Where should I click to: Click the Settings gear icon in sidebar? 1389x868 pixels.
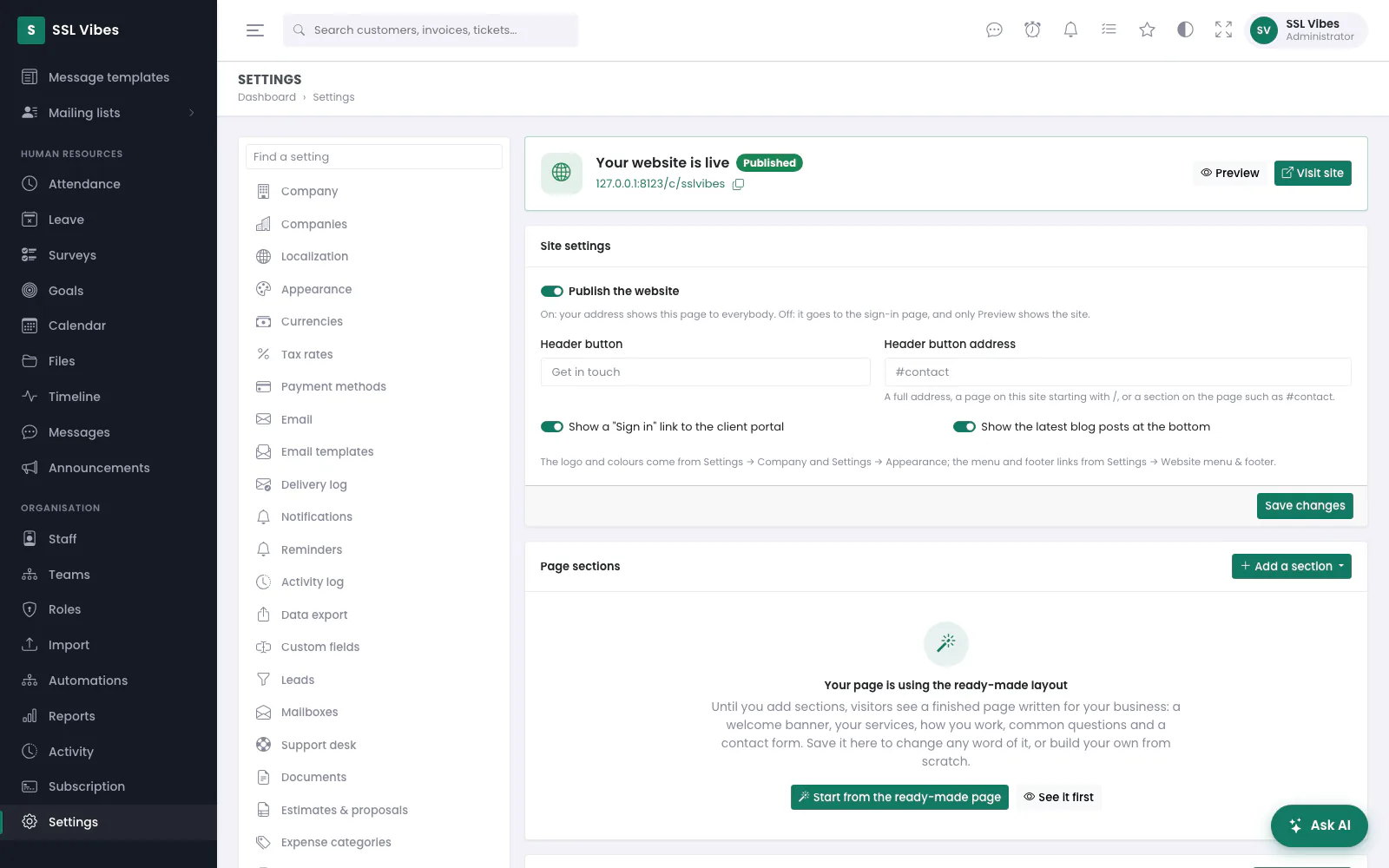pos(30,822)
